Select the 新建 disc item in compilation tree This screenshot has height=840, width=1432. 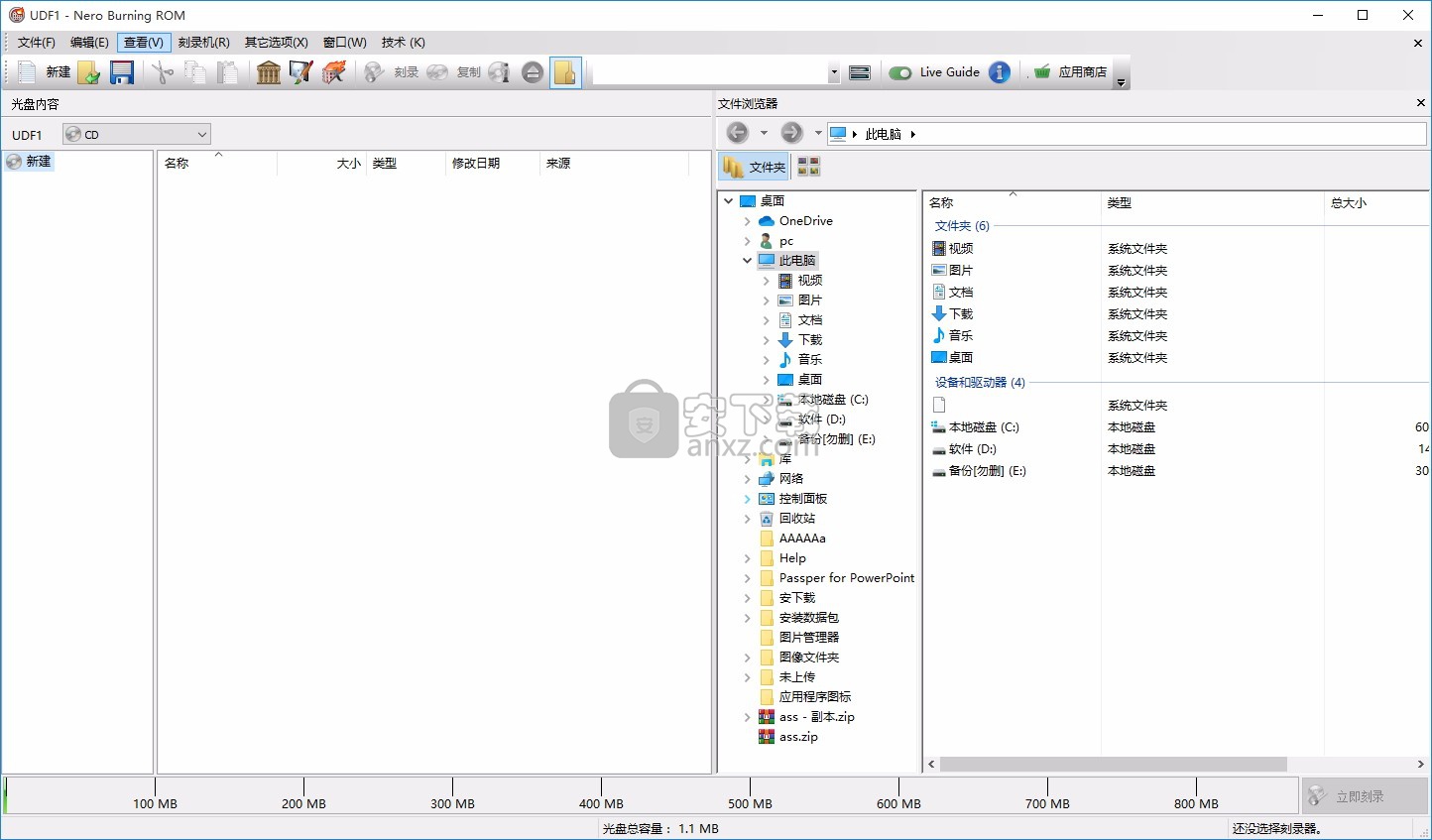[x=30, y=162]
